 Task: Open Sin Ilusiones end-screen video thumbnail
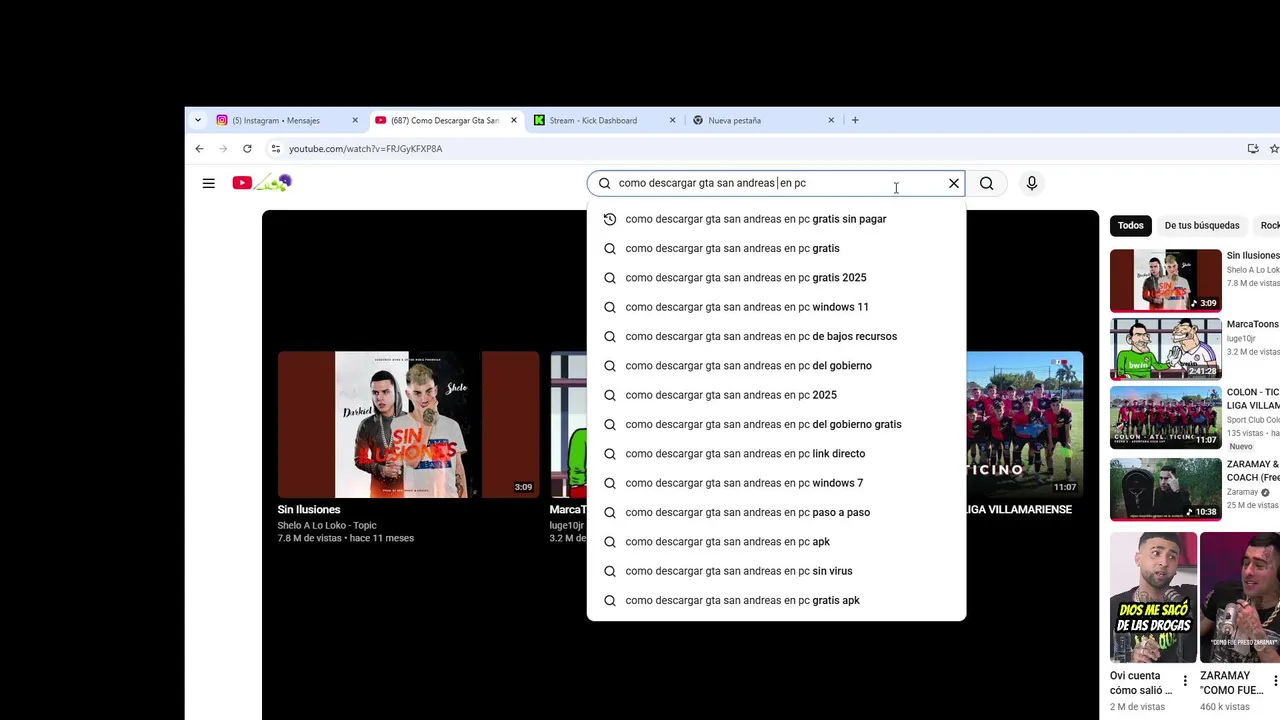(408, 424)
